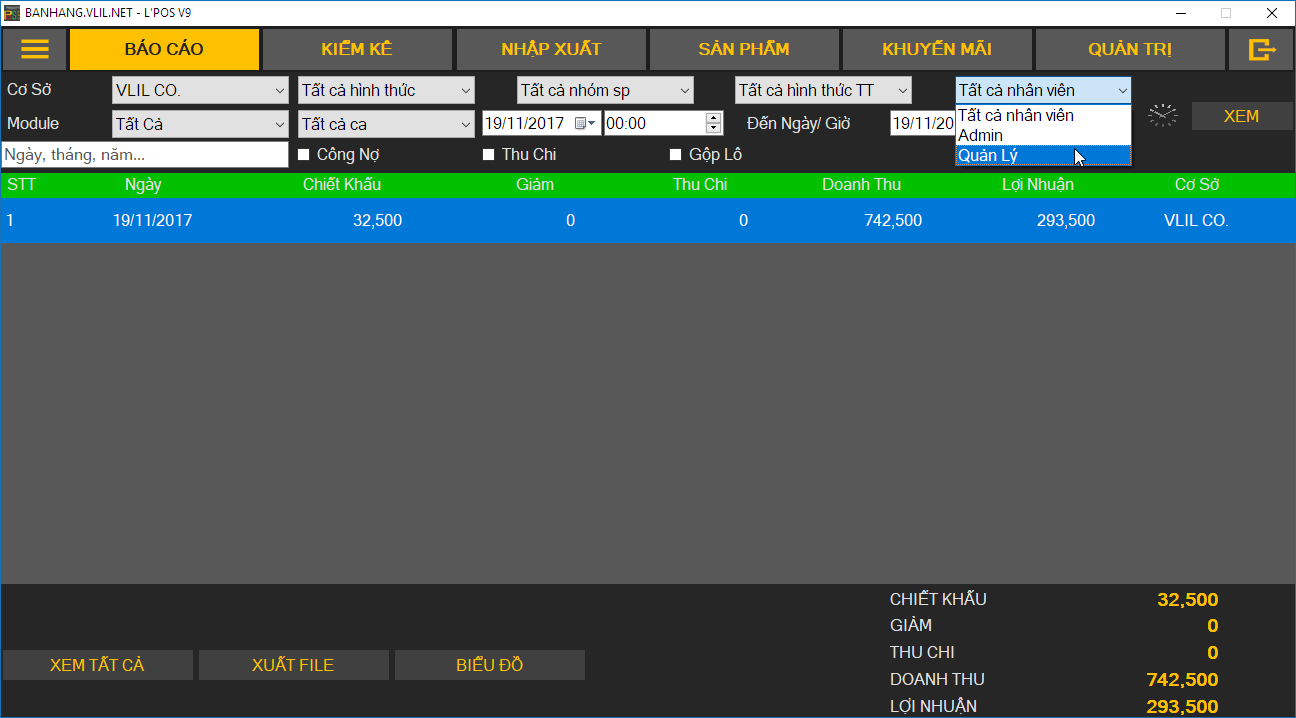Screen dimensions: 1296x718
Task: Toggle the Thu Chi checkbox
Action: (489, 155)
